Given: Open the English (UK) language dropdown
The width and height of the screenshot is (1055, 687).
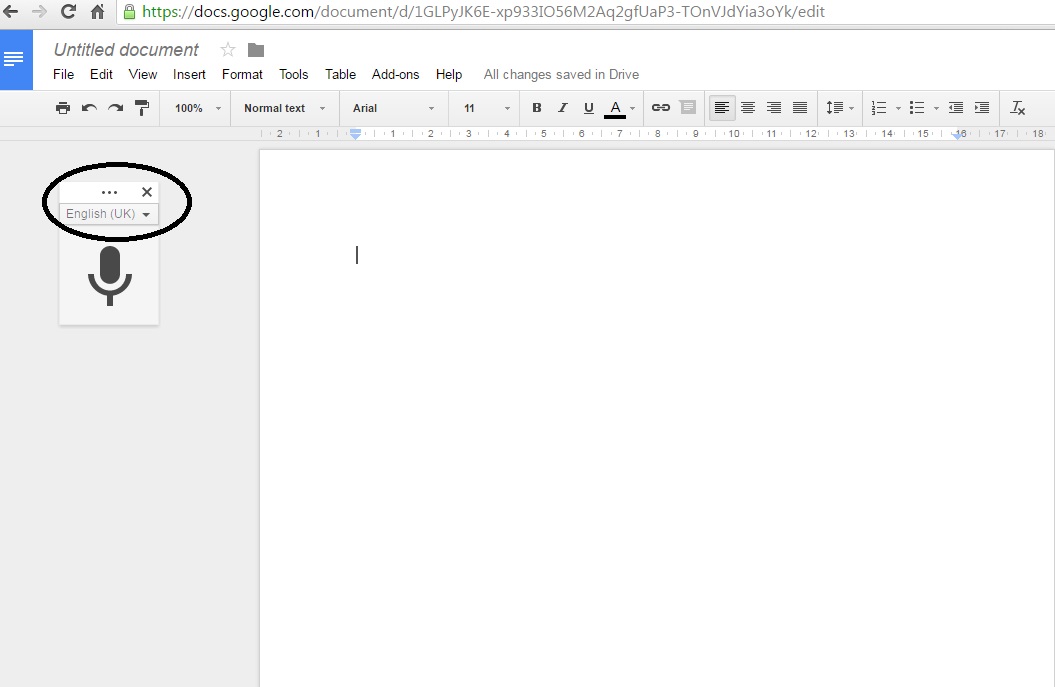Looking at the screenshot, I should [x=108, y=214].
